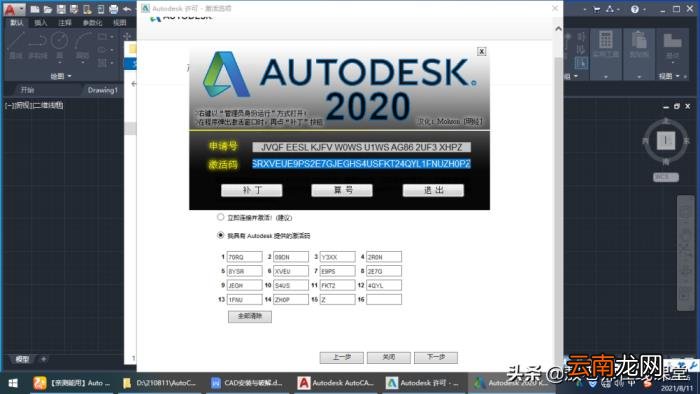
Task: Switch to the Drawing1 file tab
Action: pyautogui.click(x=102, y=90)
